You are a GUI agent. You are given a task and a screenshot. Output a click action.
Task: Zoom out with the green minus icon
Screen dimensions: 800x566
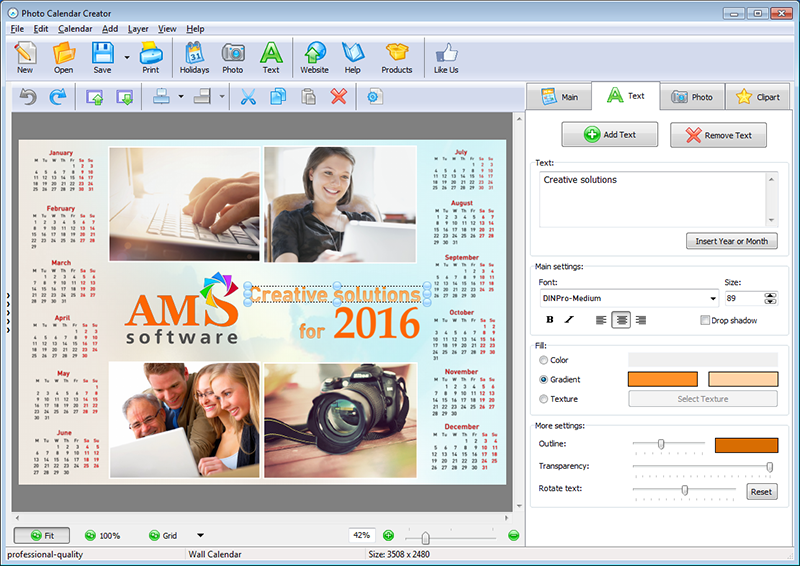coord(514,535)
